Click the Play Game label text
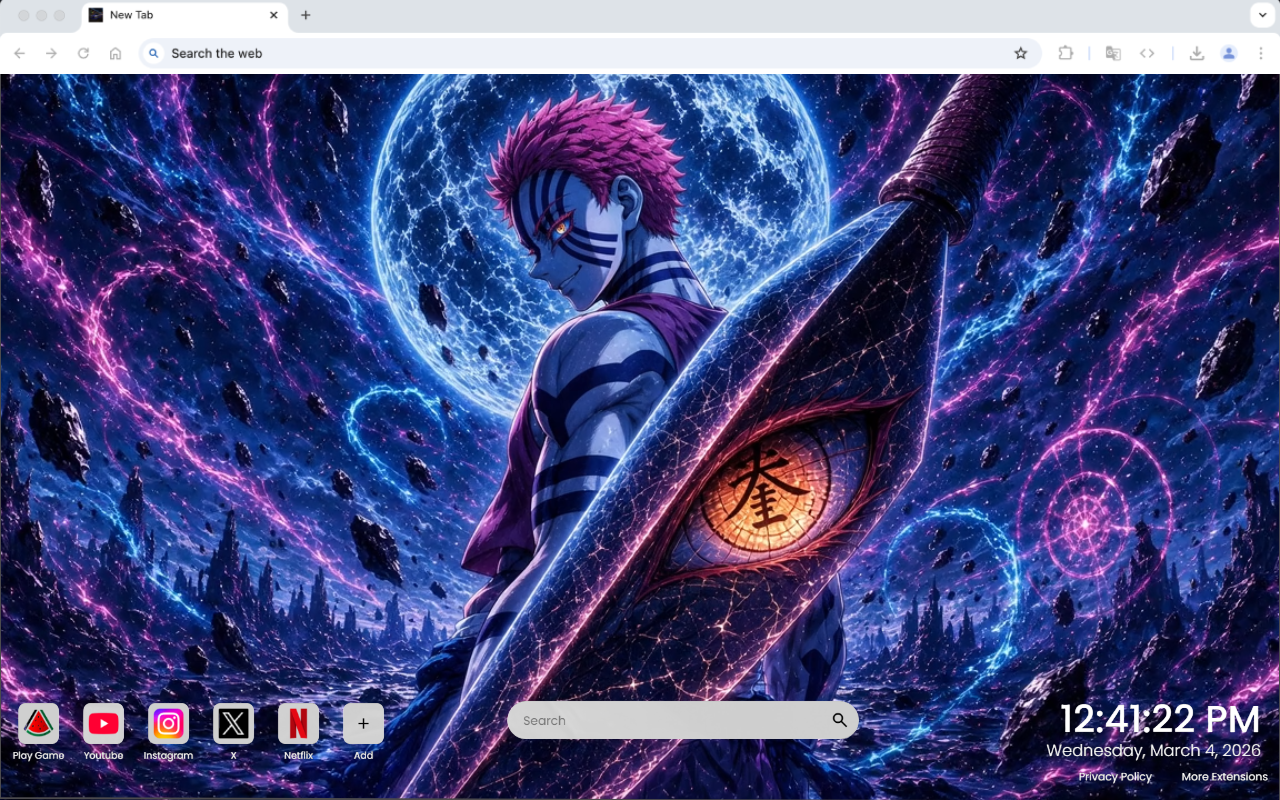The image size is (1280, 800). 38,756
